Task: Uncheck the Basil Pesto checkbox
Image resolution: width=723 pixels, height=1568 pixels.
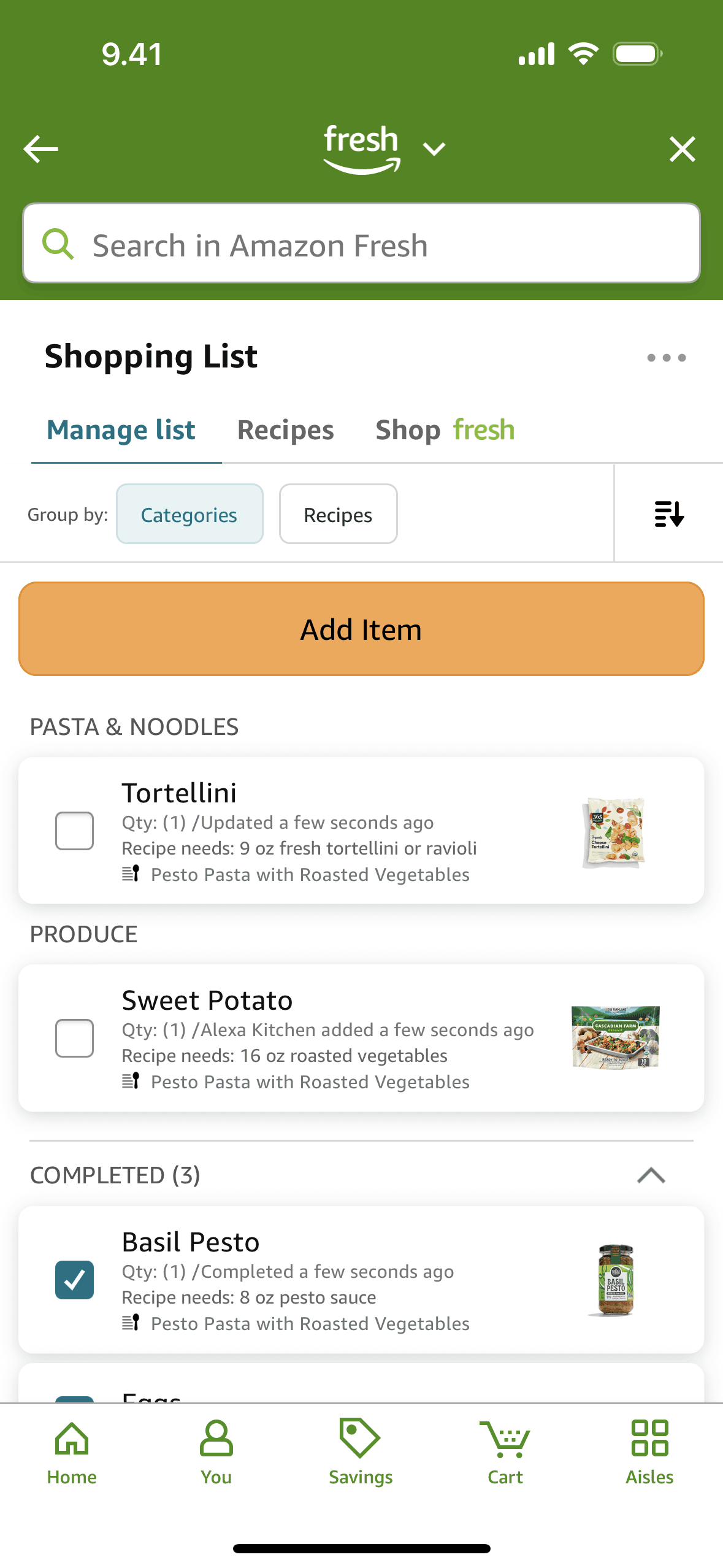Action: (74, 1280)
